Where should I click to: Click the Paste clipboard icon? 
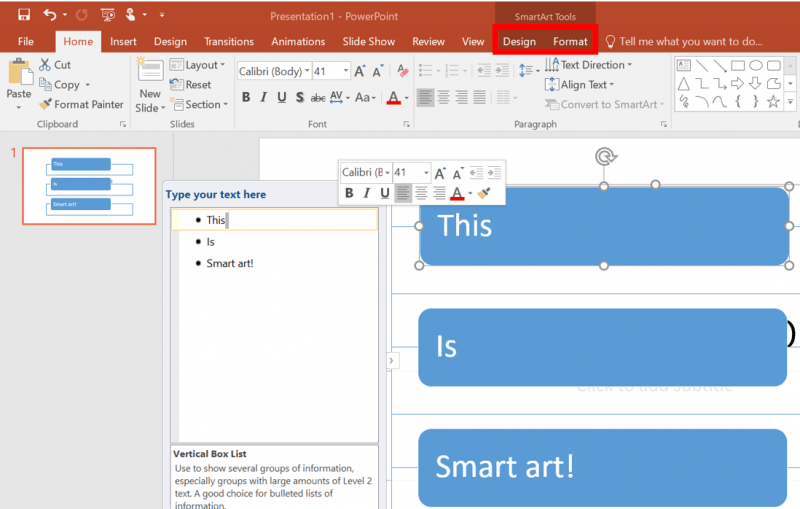tap(19, 71)
